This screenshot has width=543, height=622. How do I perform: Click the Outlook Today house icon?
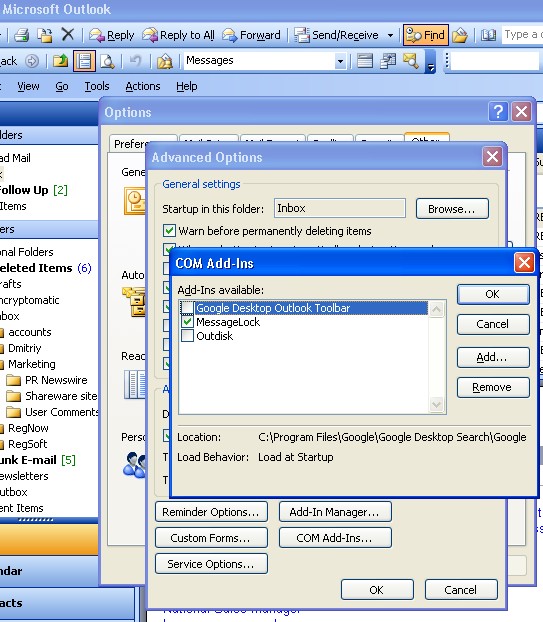(x=165, y=61)
